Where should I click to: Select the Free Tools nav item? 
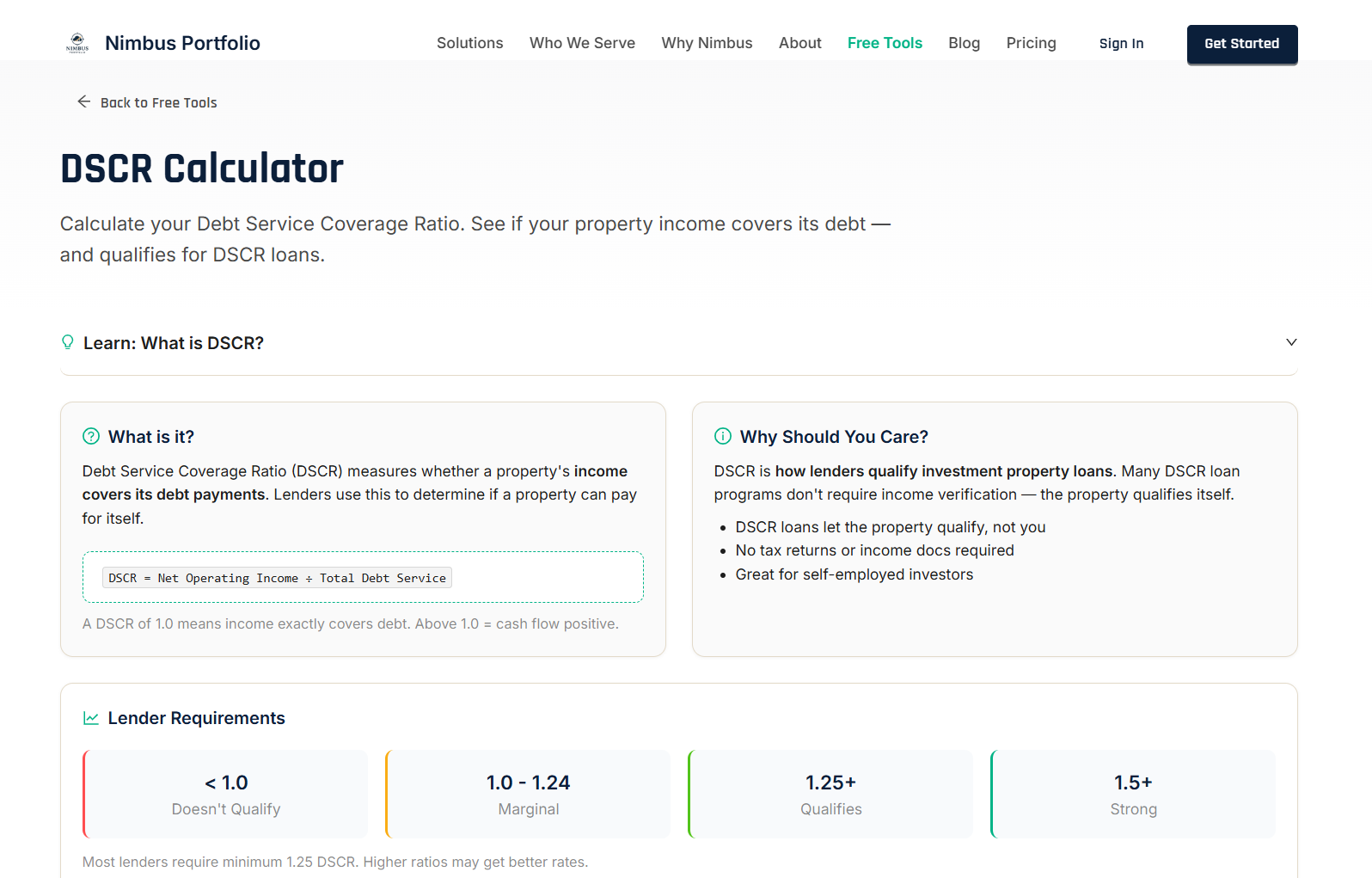click(x=885, y=43)
